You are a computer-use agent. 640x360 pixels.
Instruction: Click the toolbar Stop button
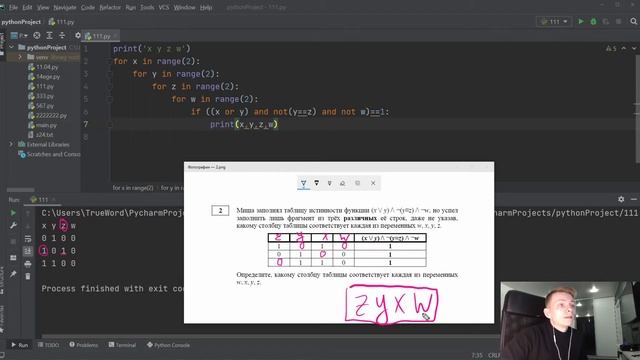[x=619, y=22]
